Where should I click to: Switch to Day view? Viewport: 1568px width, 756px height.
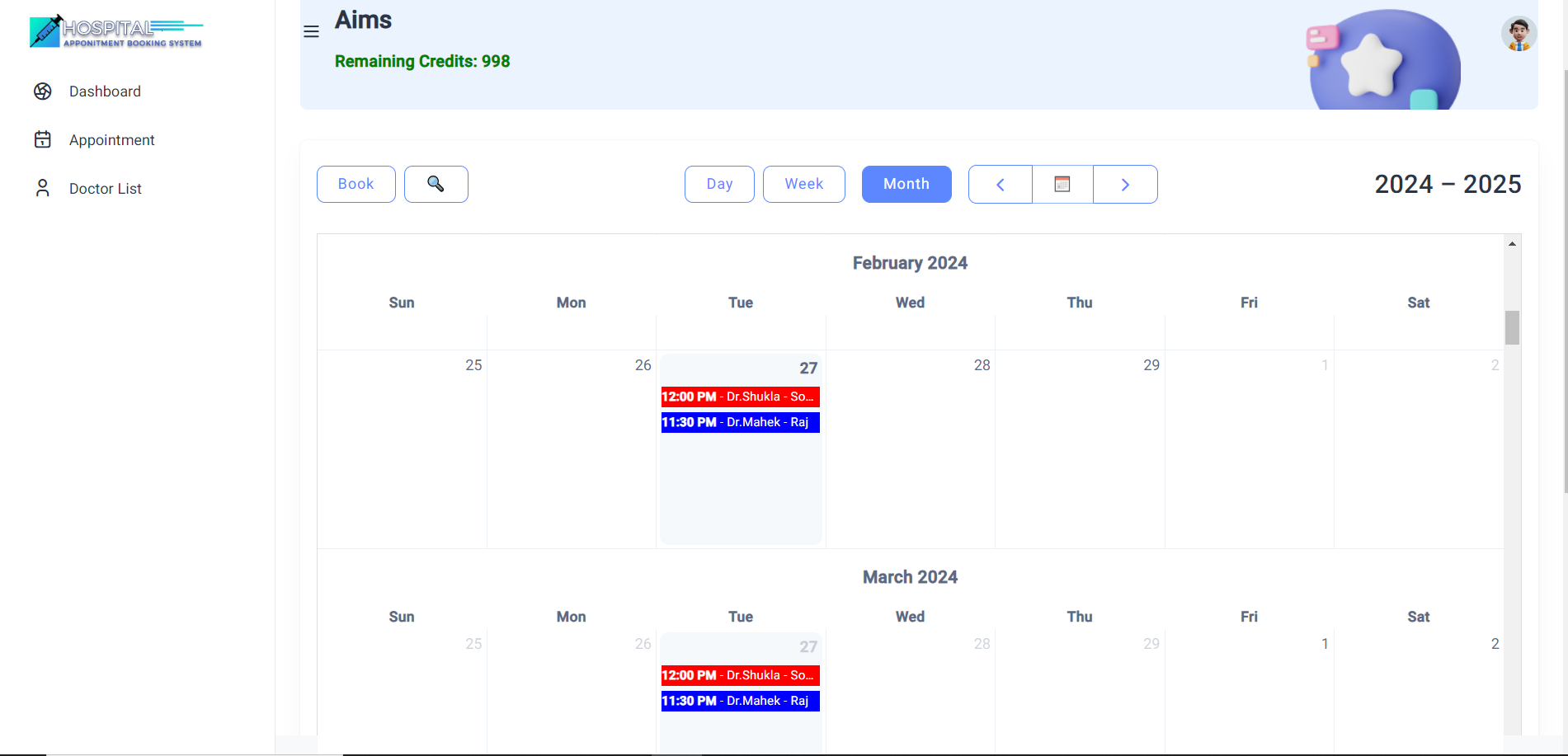tap(719, 184)
